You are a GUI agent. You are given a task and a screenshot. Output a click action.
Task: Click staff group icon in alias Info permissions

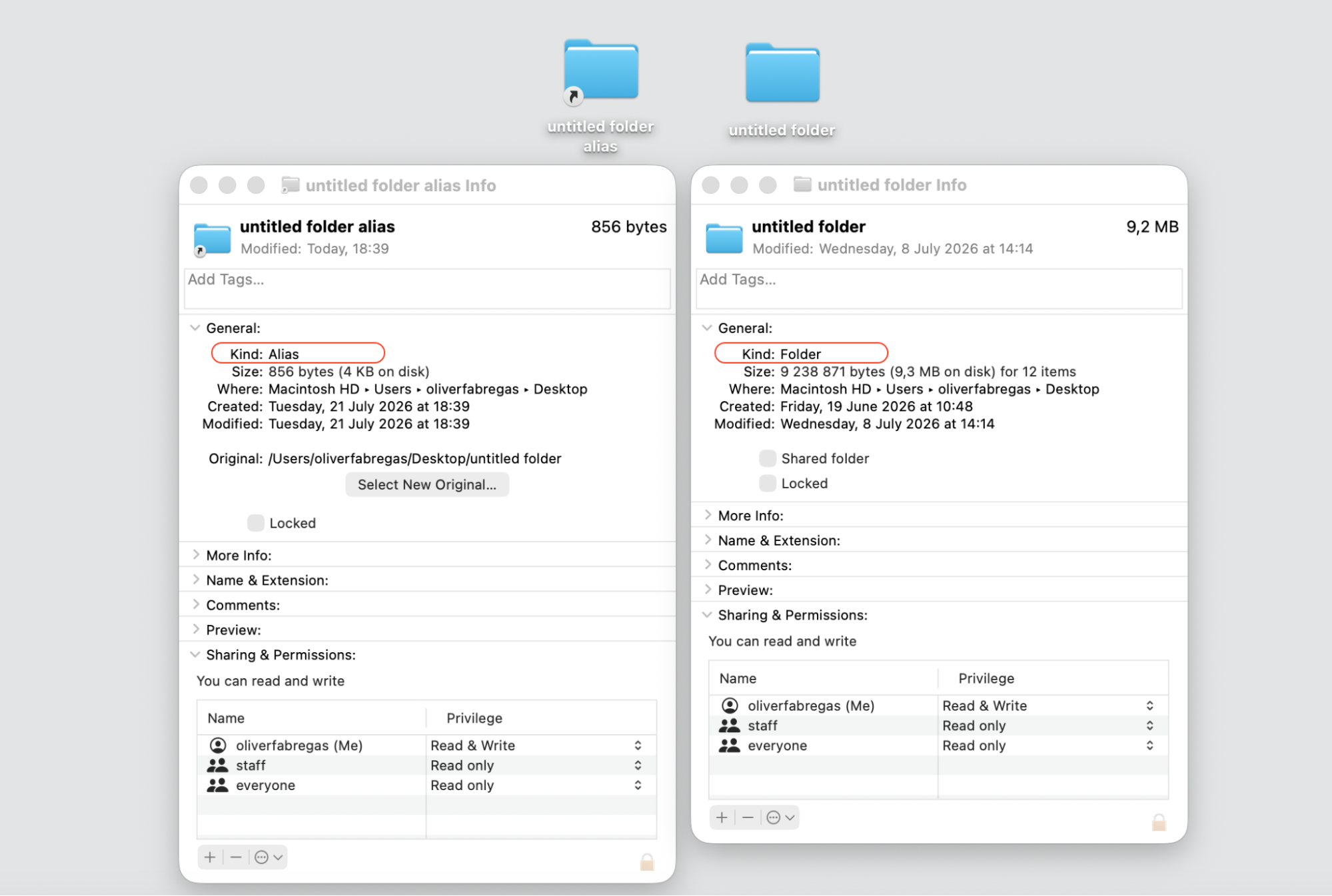(217, 765)
